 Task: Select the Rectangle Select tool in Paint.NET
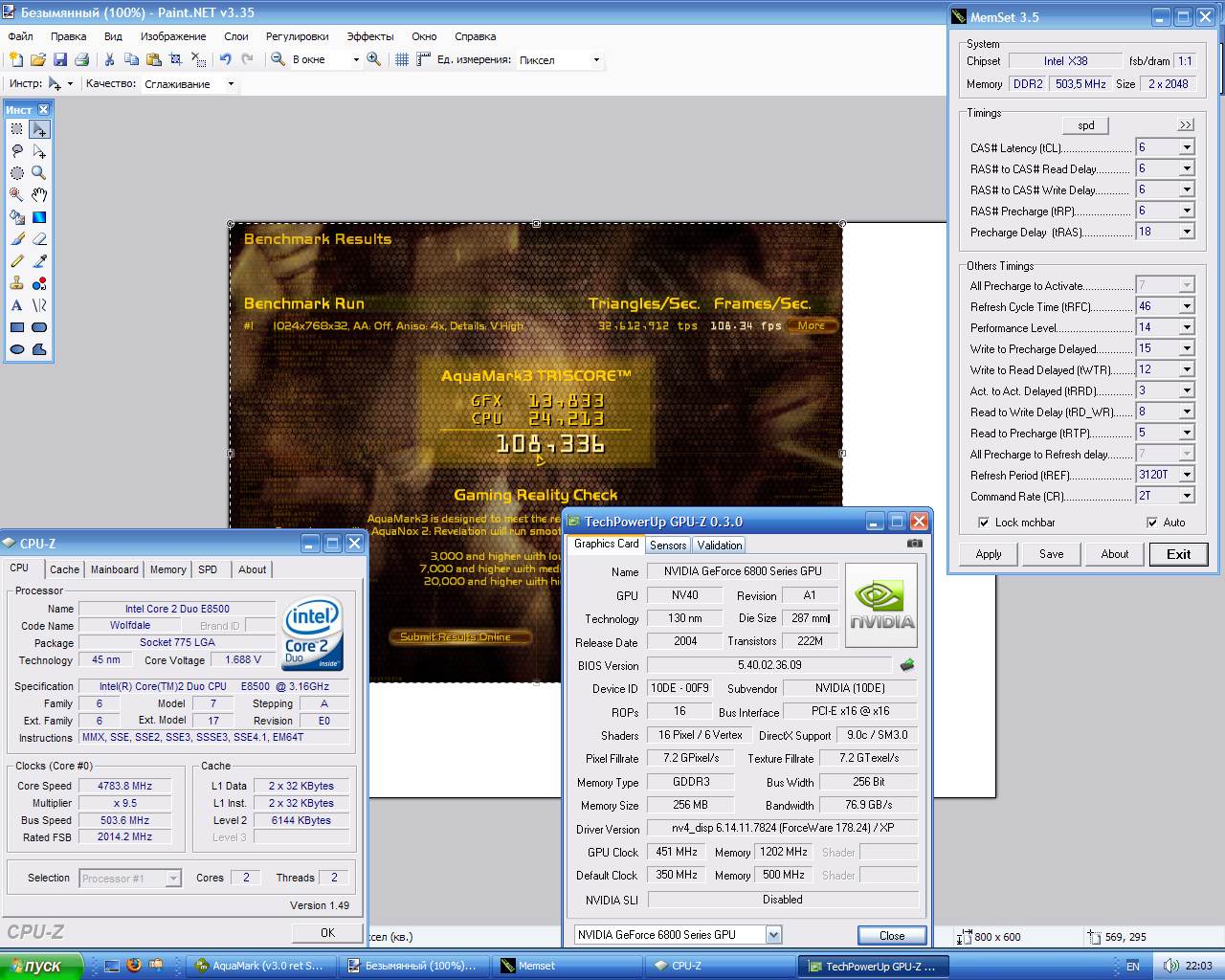[17, 129]
